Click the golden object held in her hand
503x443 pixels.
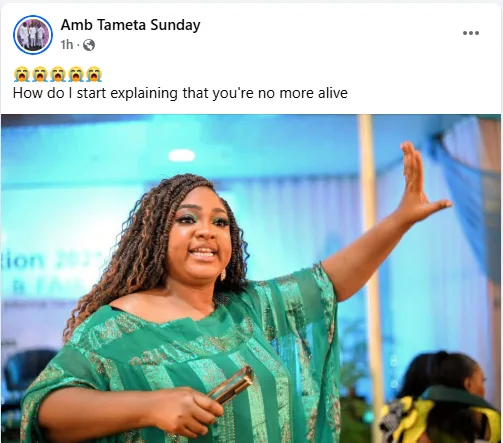point(231,384)
